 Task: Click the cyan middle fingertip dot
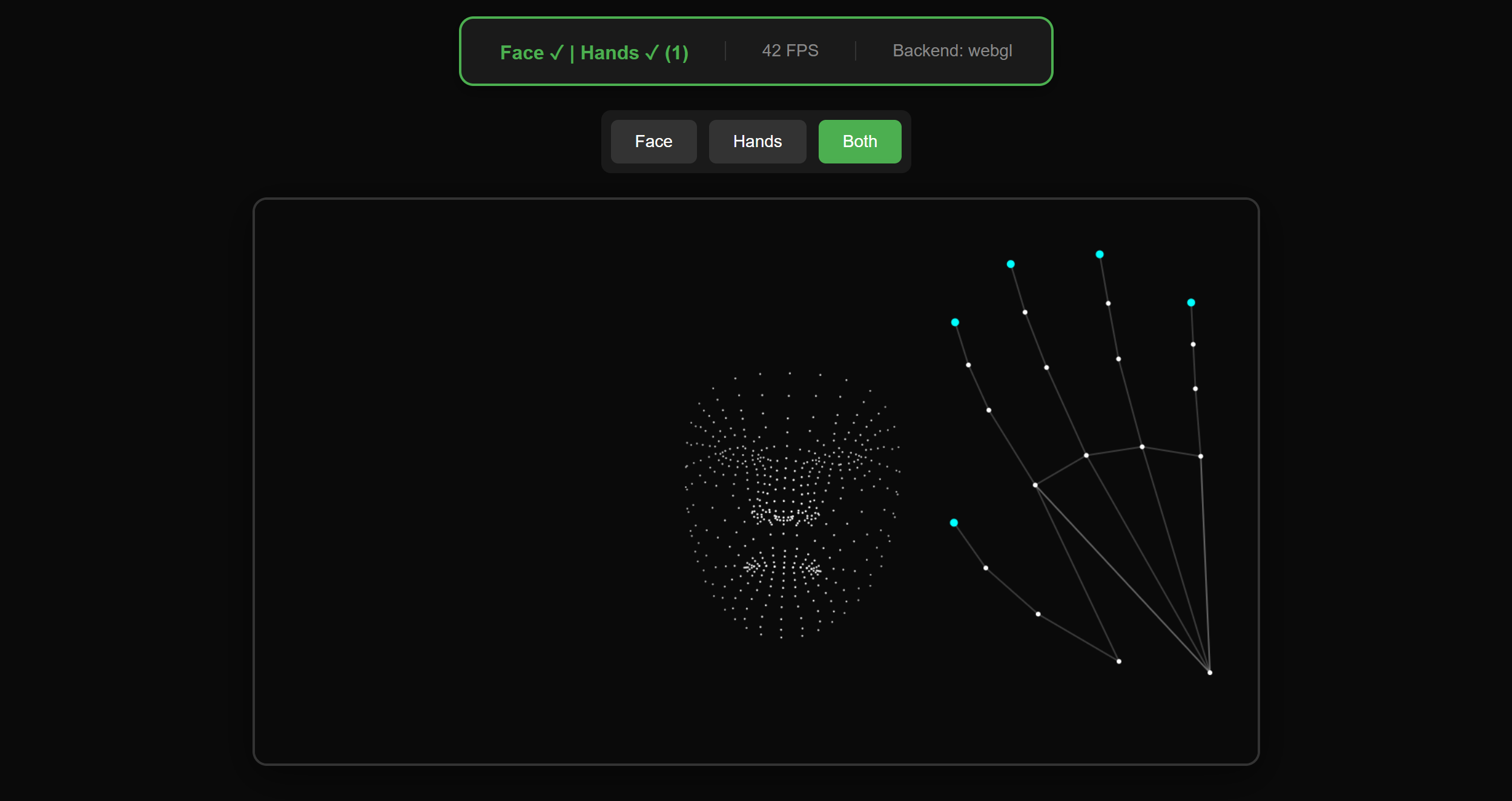pos(1011,264)
